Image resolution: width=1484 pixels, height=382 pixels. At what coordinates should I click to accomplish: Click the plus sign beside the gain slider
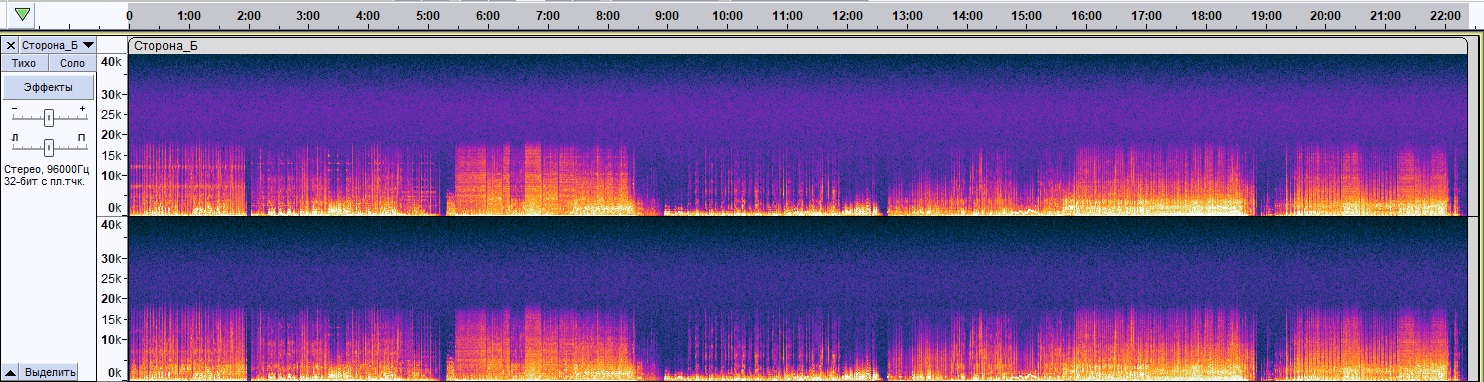(x=82, y=107)
